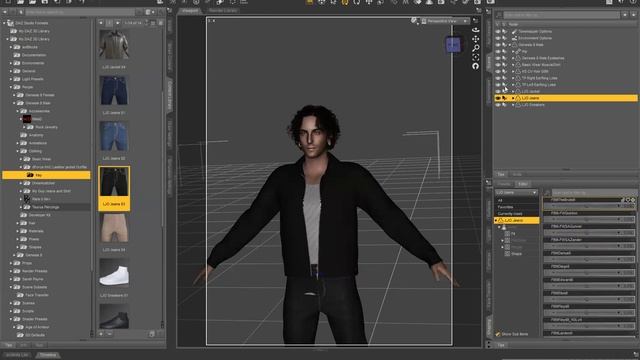
Task: Click the figure icon of LJO Jeans scene row
Action: [518, 98]
